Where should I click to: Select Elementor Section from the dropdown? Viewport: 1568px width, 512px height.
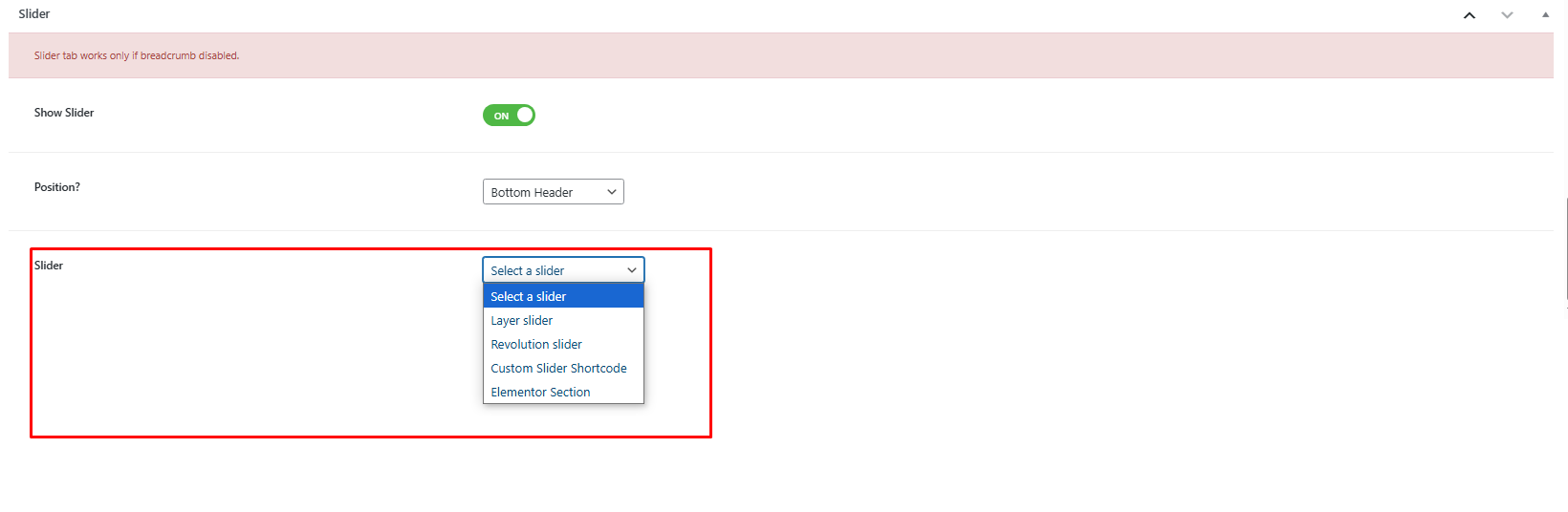[540, 393]
